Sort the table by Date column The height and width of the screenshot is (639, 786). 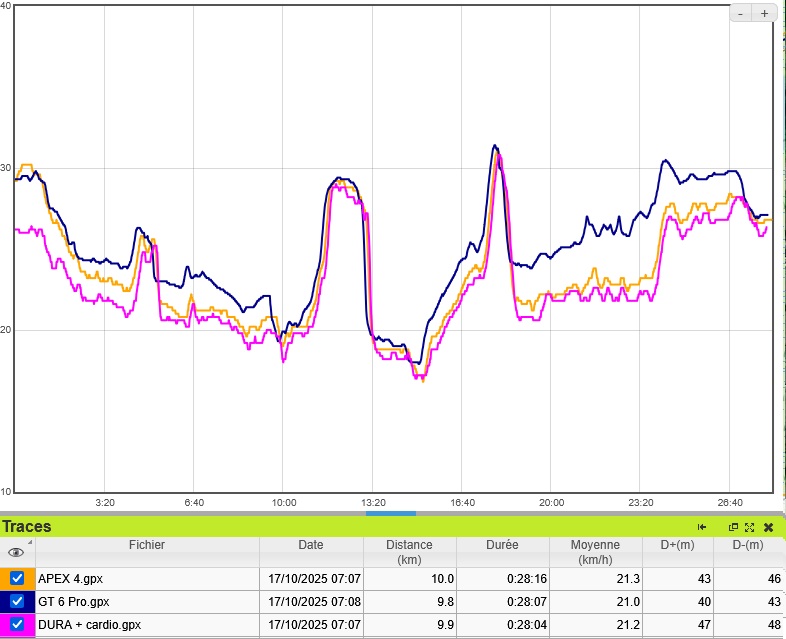(x=311, y=546)
